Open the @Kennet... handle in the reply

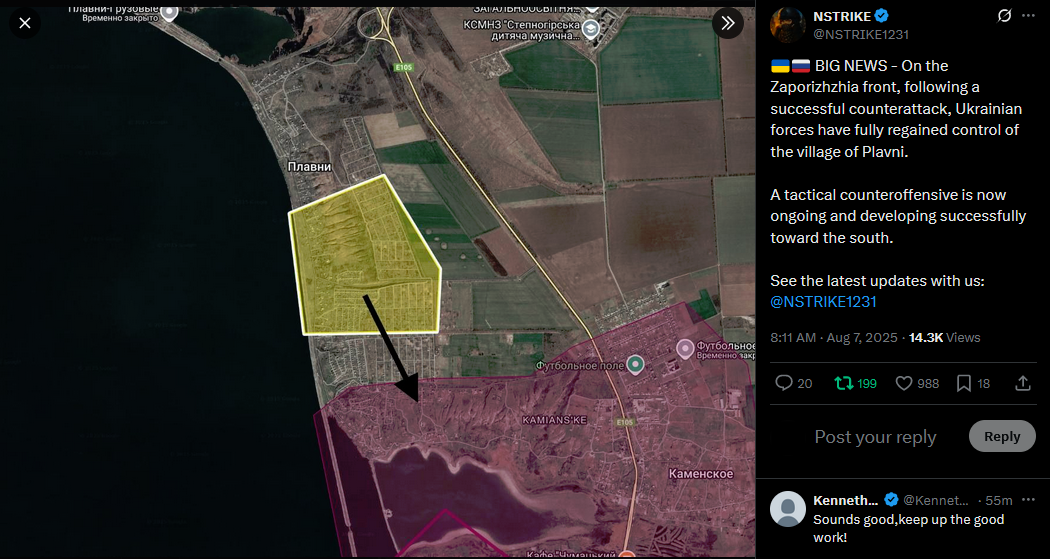click(x=935, y=500)
